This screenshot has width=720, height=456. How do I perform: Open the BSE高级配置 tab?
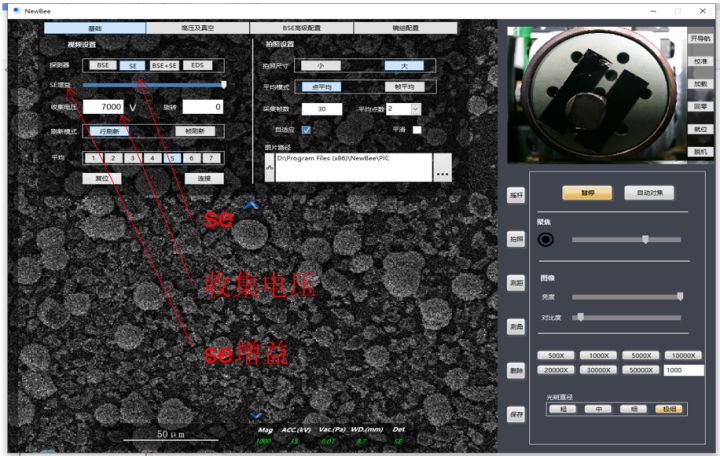click(x=300, y=28)
